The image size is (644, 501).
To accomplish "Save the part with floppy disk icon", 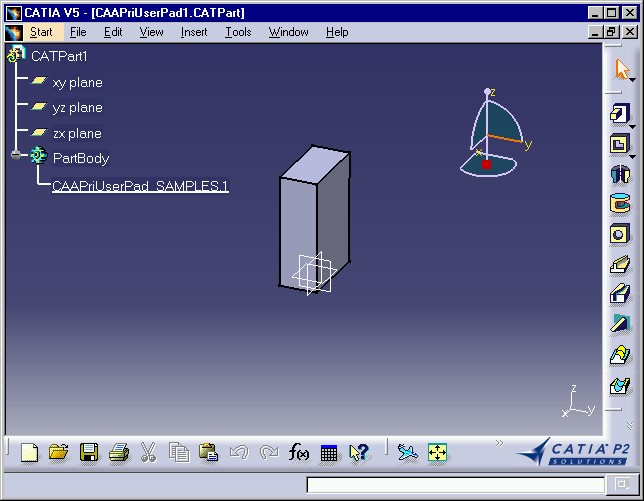I will 89,453.
